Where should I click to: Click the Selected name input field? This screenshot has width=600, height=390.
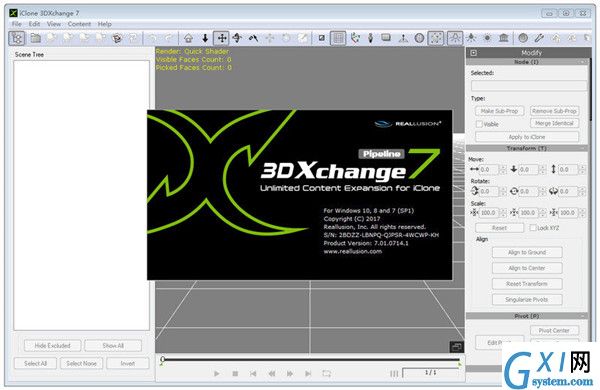[528, 85]
